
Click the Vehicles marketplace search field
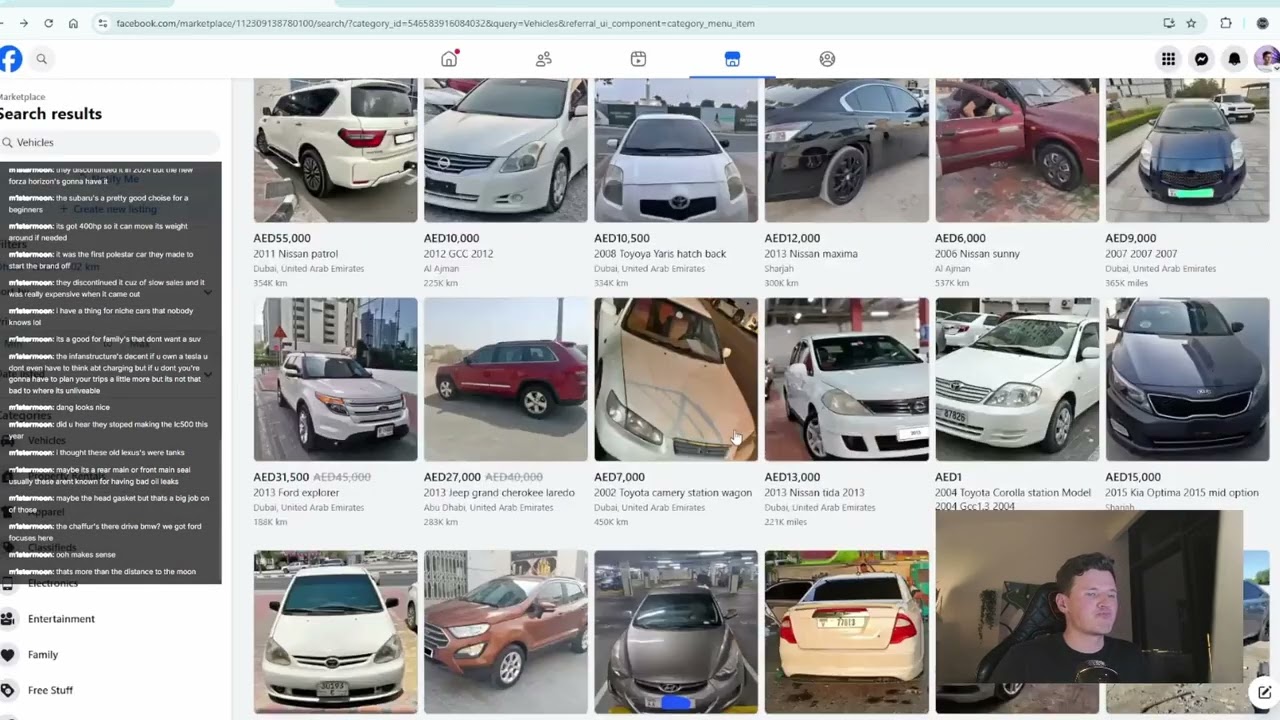tap(108, 143)
